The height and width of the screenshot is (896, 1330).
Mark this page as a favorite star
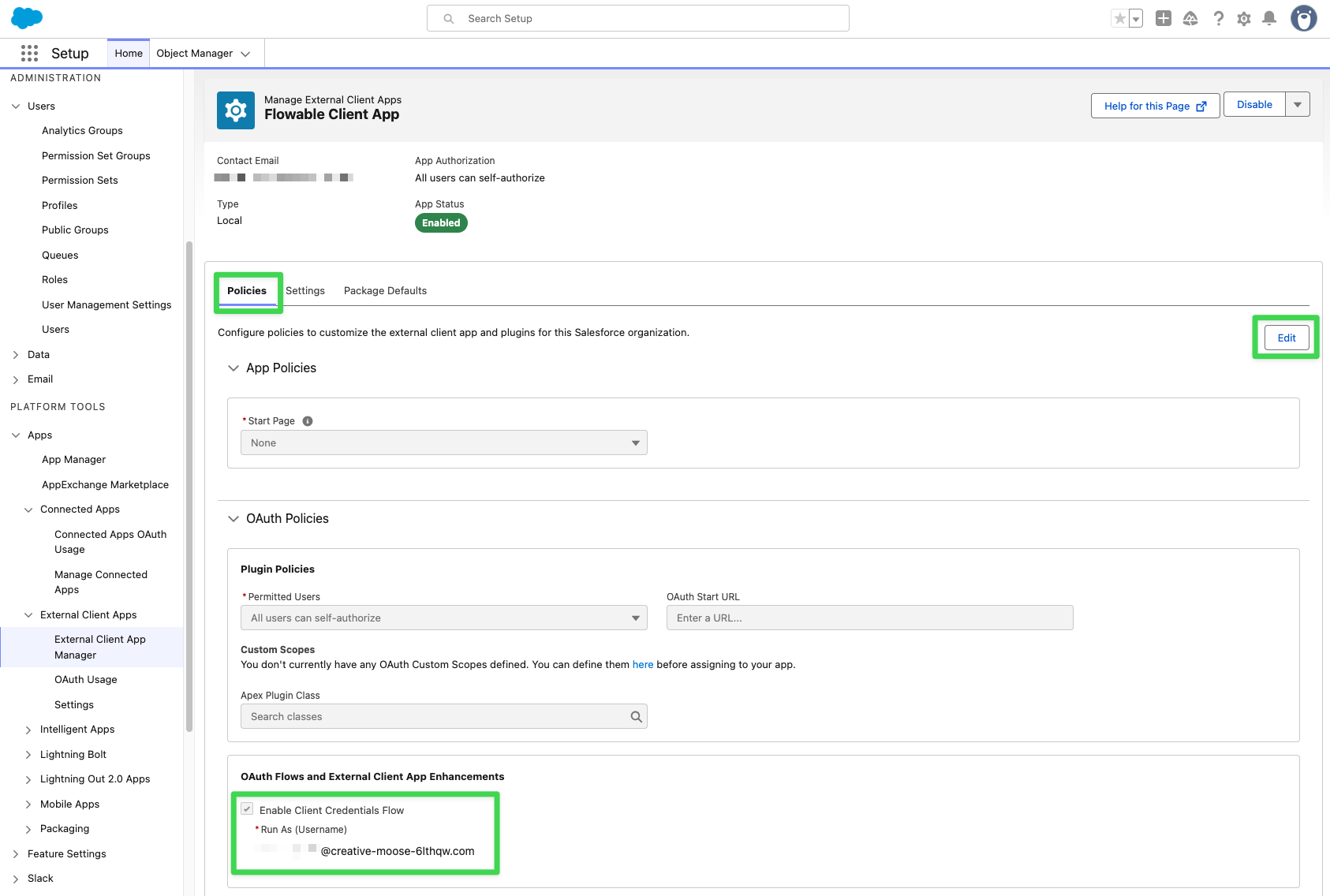1119,17
